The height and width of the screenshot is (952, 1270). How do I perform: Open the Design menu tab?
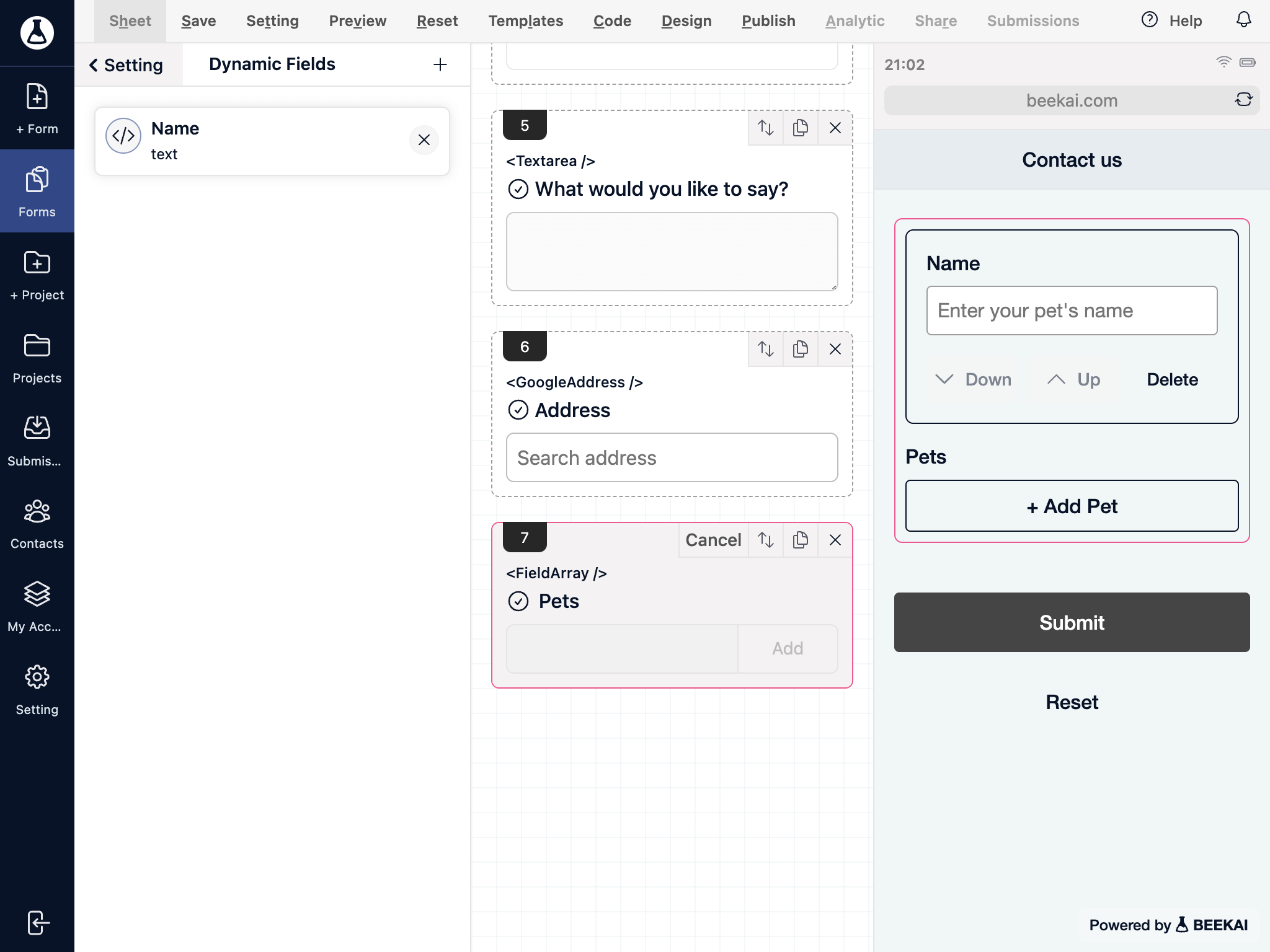(686, 21)
